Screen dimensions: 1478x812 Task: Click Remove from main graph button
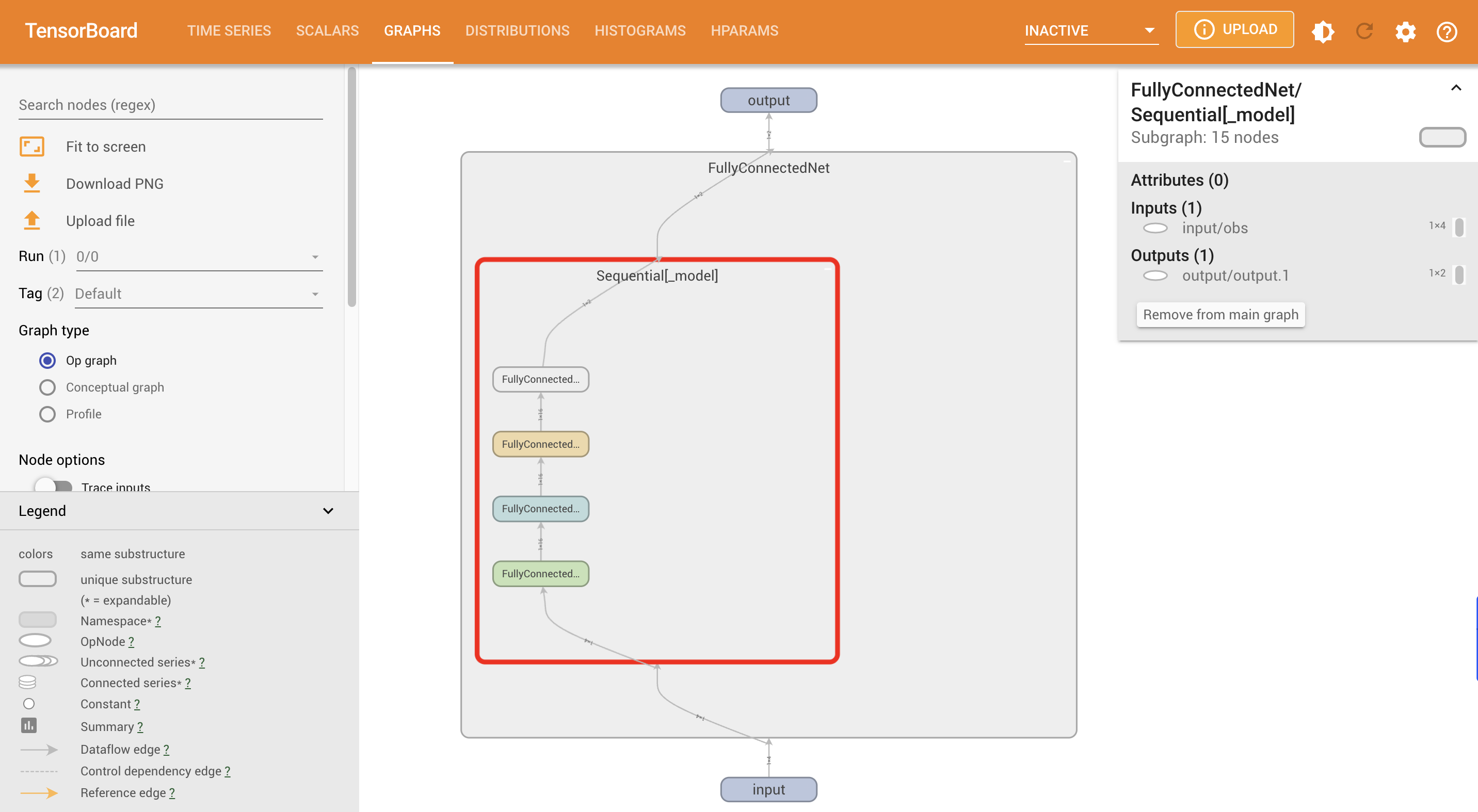click(x=1220, y=315)
